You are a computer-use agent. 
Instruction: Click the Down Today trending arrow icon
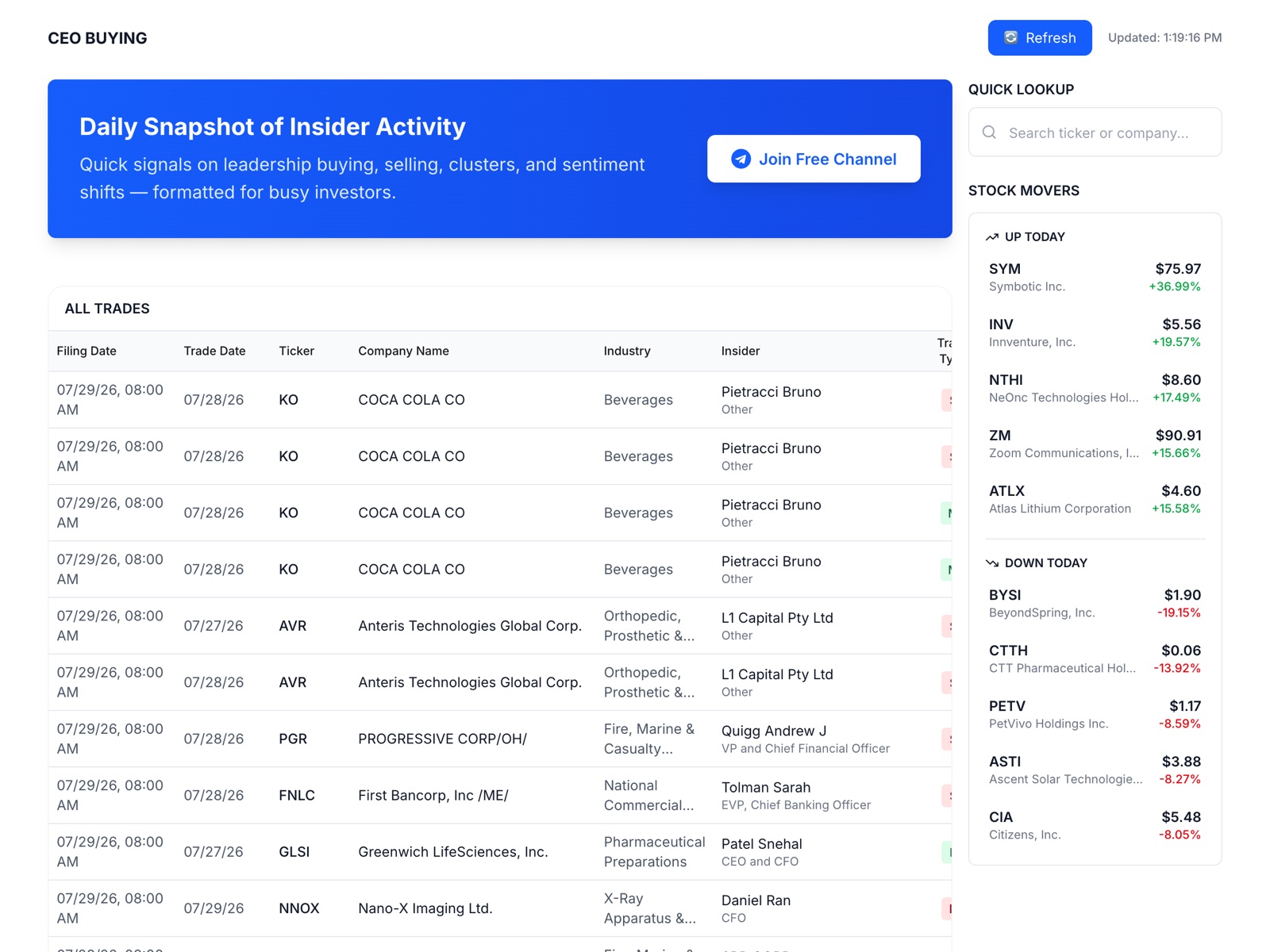(x=992, y=563)
